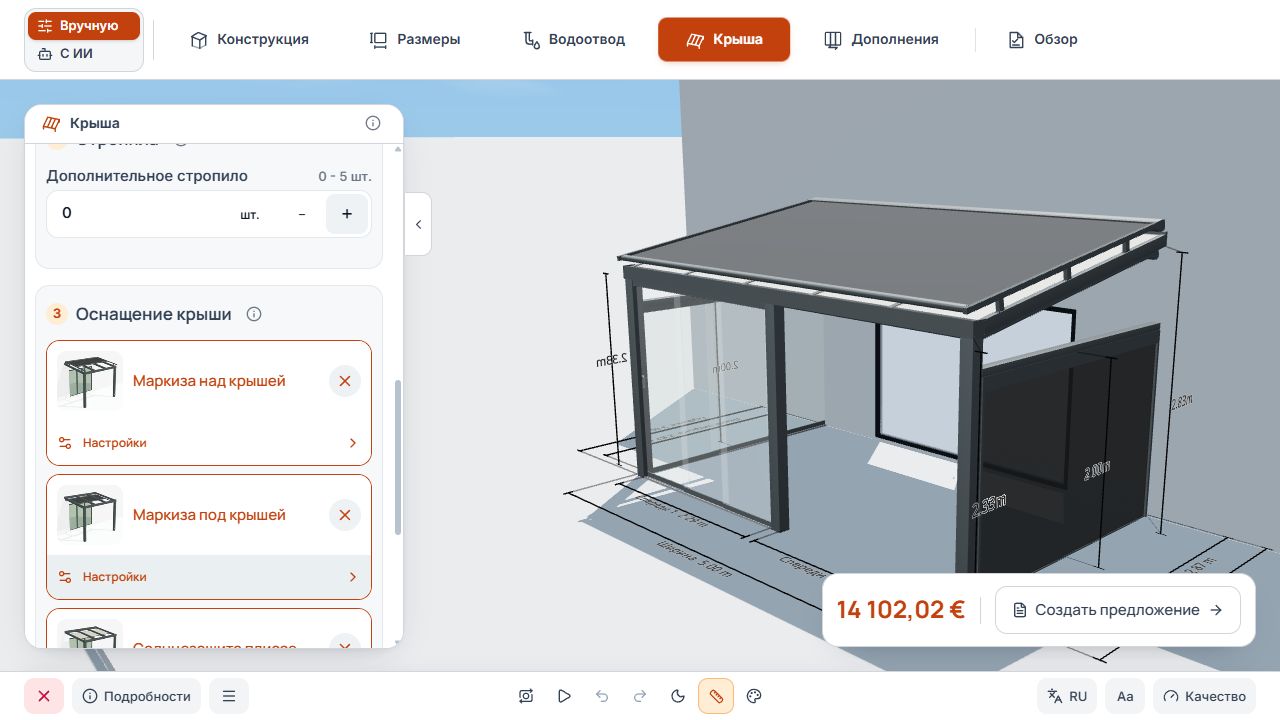Click the Aa font size button
1280x720 pixels.
click(1125, 696)
